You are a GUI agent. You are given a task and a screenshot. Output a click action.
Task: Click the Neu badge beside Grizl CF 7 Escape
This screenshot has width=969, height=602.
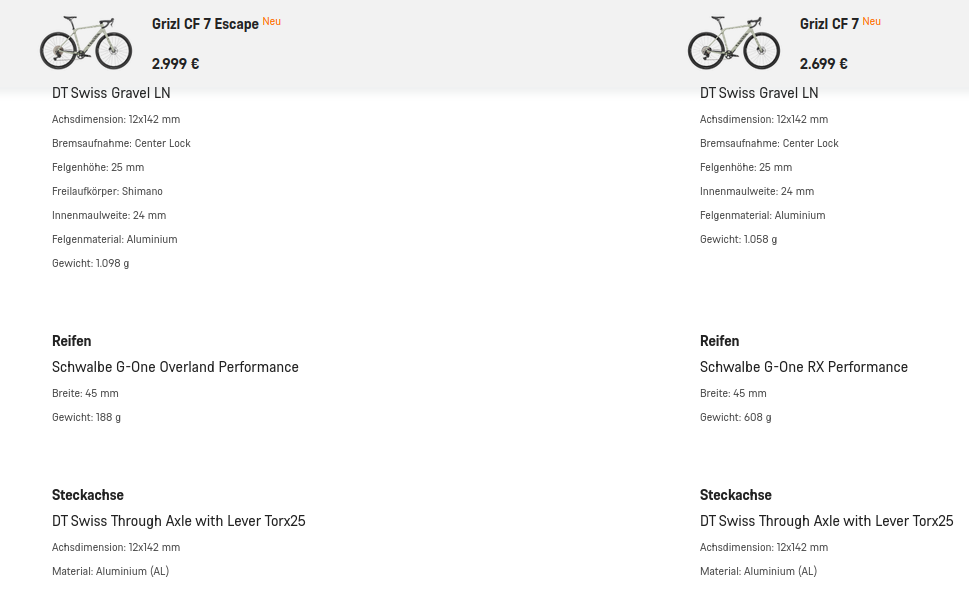tap(271, 22)
